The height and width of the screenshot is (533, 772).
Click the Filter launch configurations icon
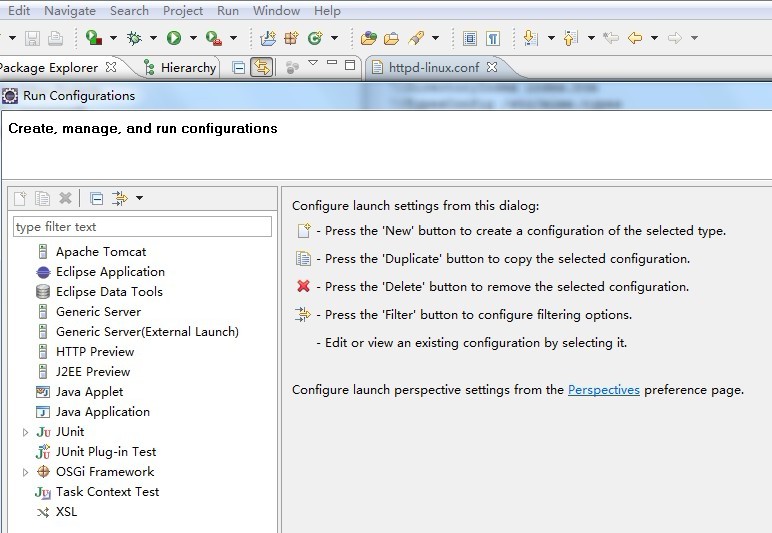pyautogui.click(x=120, y=198)
